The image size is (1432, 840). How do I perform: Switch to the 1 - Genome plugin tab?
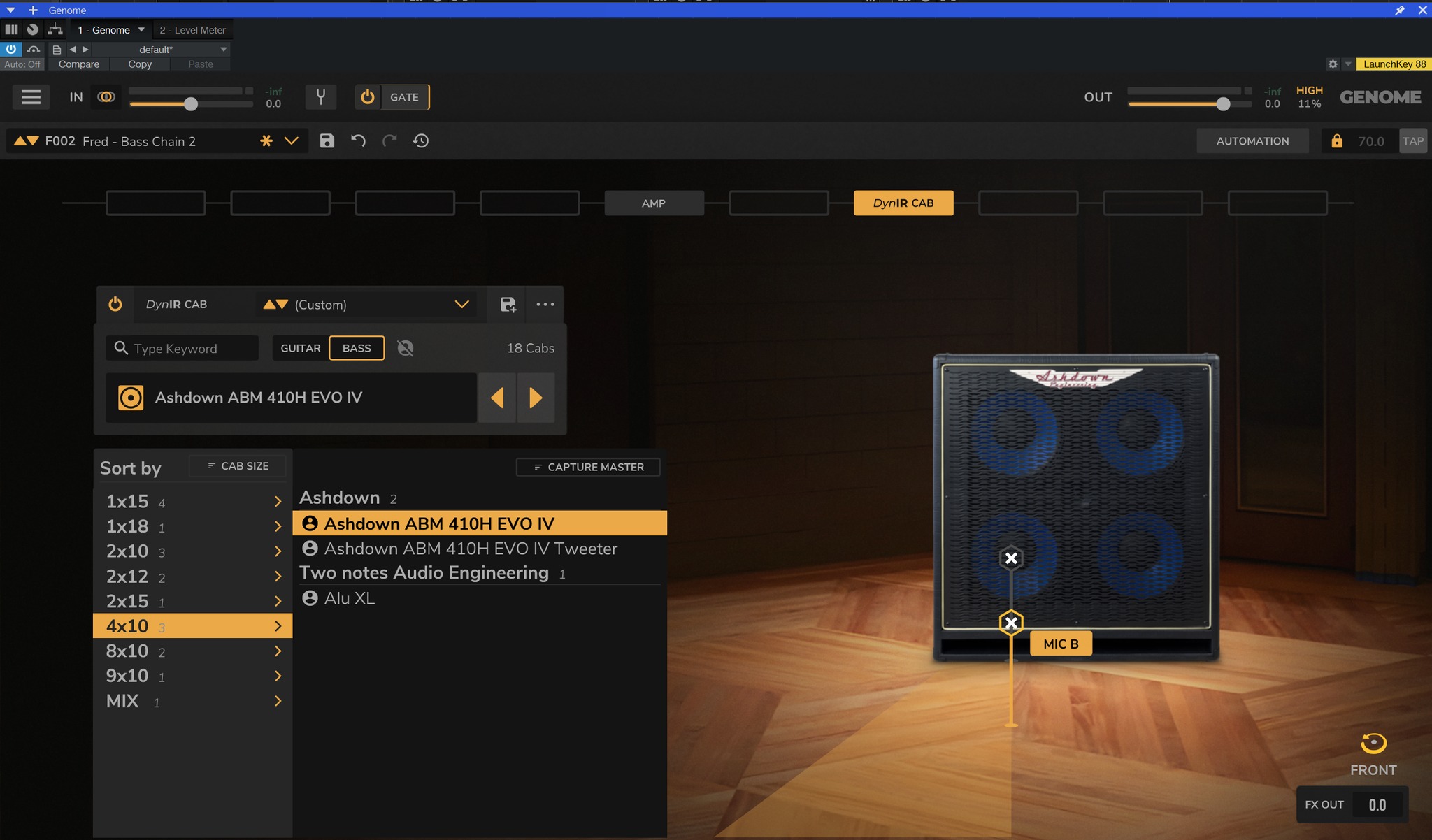coord(104,30)
